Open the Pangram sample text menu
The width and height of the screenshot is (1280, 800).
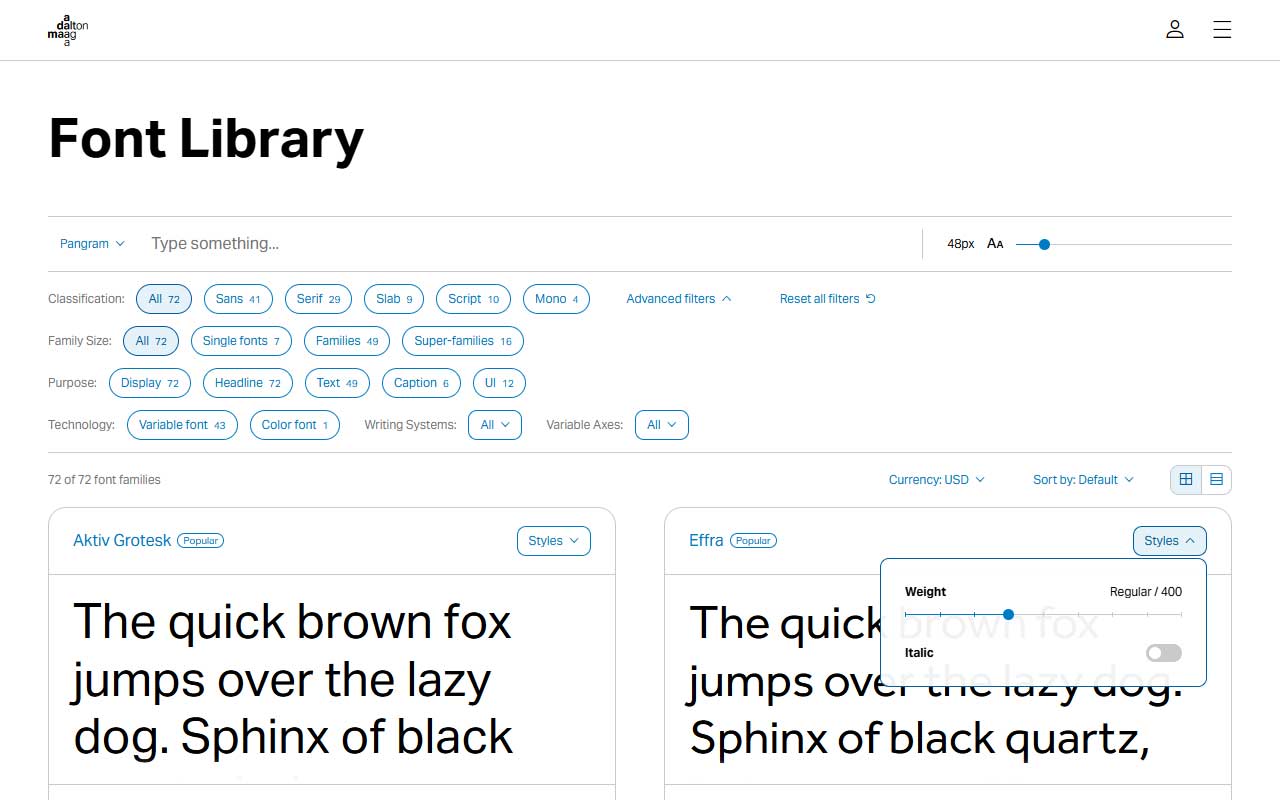click(91, 243)
